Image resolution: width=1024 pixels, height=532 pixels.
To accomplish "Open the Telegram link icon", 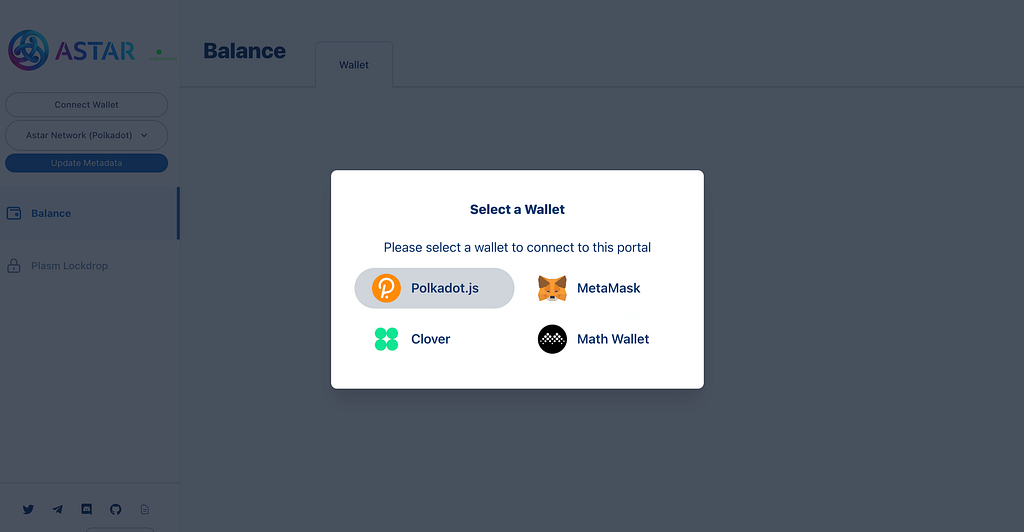I will tap(57, 509).
